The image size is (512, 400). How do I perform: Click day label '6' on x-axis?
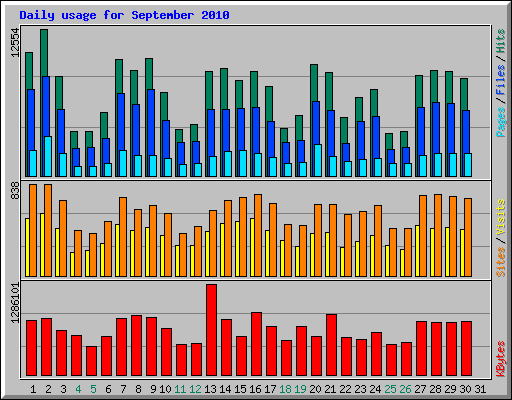click(x=108, y=389)
